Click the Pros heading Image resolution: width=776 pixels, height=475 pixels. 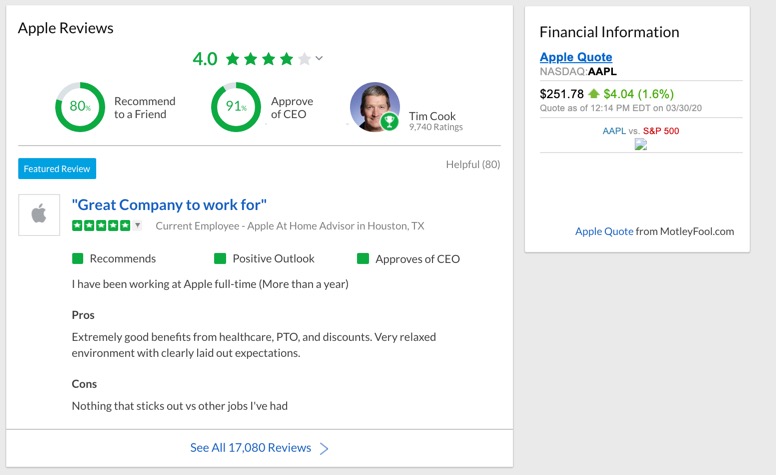tap(83, 315)
